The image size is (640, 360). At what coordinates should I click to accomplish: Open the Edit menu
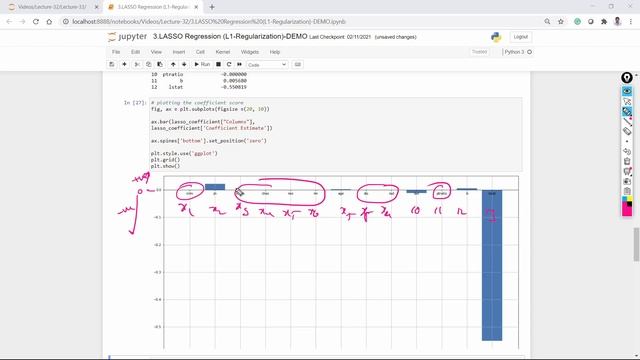(136, 52)
